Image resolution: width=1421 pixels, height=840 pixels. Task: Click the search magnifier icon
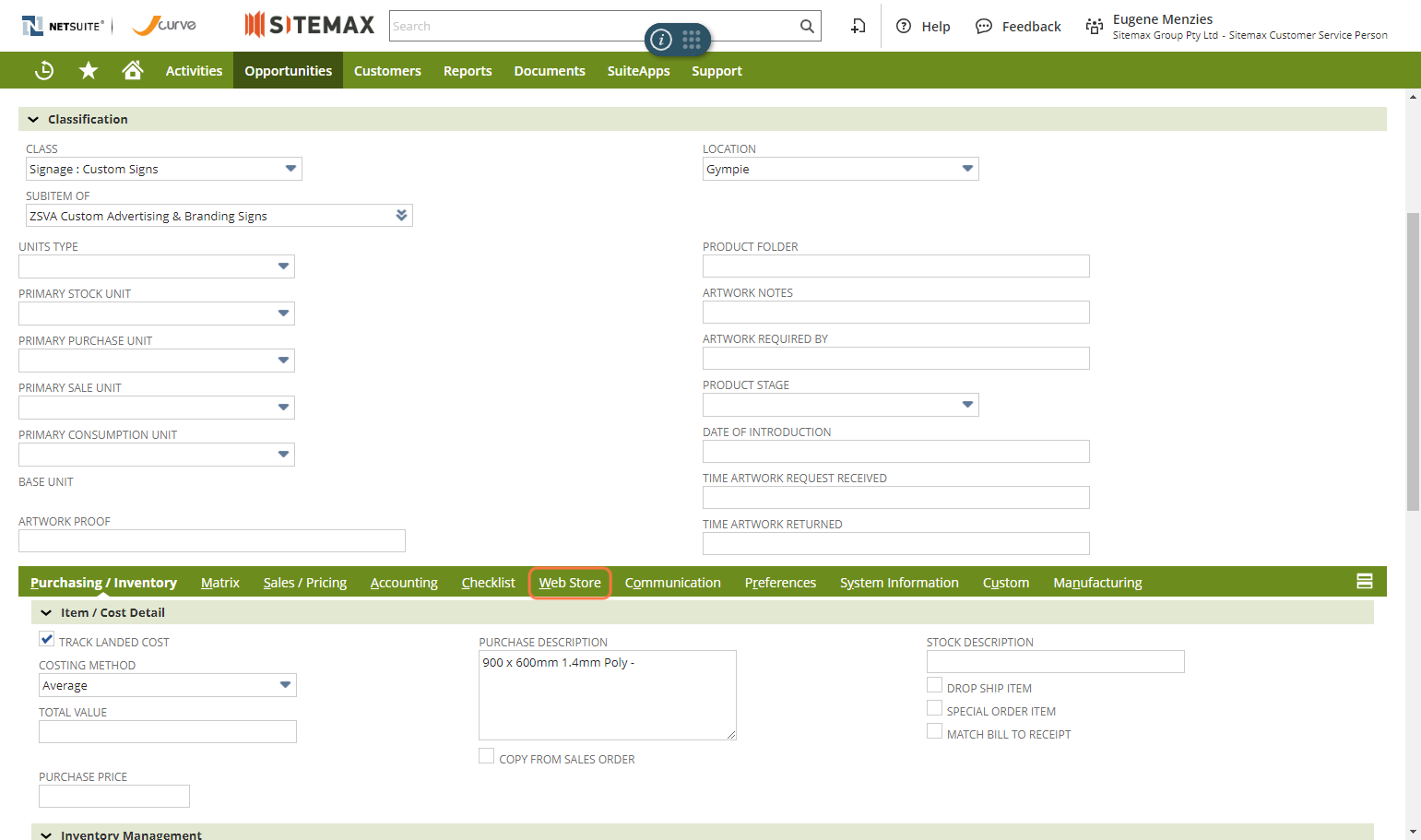807,26
